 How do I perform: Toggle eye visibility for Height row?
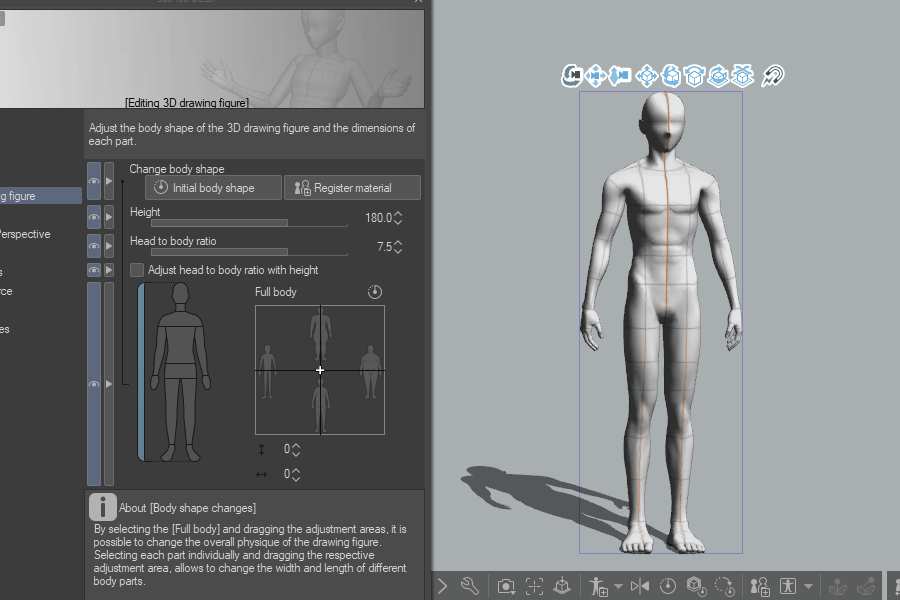tap(94, 218)
